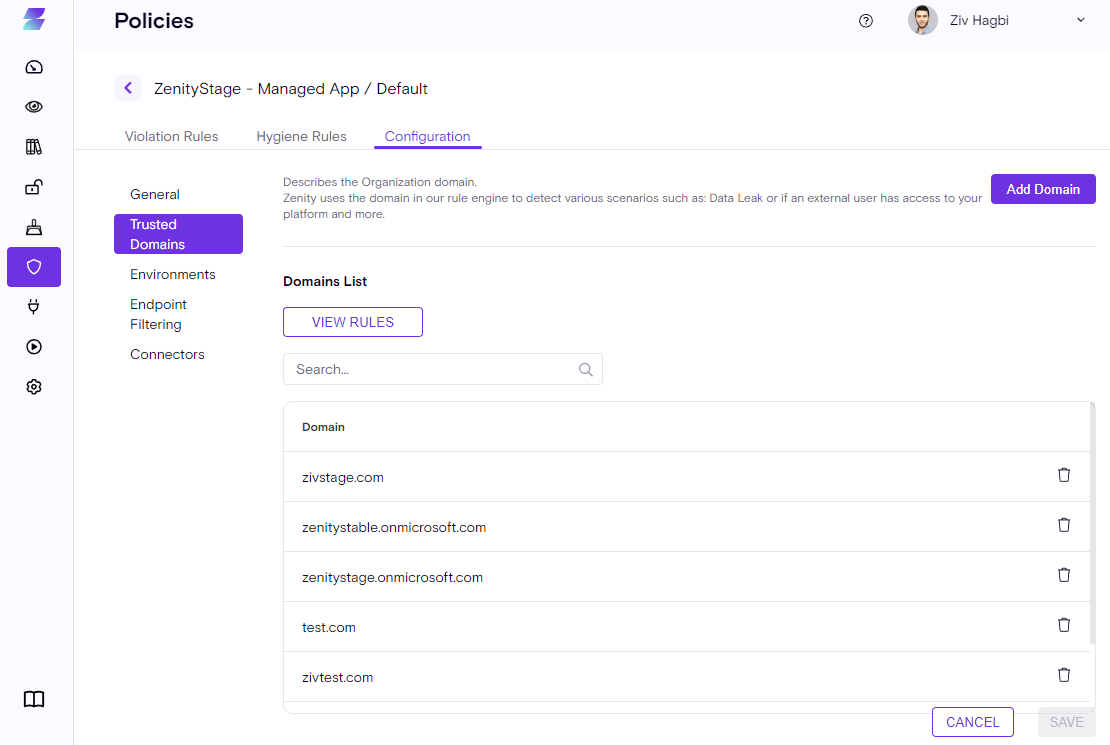The width and height of the screenshot is (1110, 745).
Task: Switch to the Hygiene Rules tab
Action: tap(301, 136)
